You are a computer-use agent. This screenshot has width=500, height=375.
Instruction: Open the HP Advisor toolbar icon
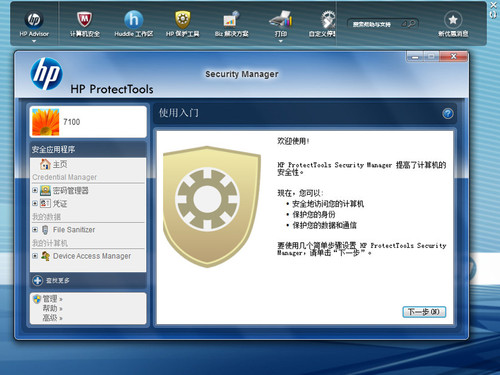(34, 20)
